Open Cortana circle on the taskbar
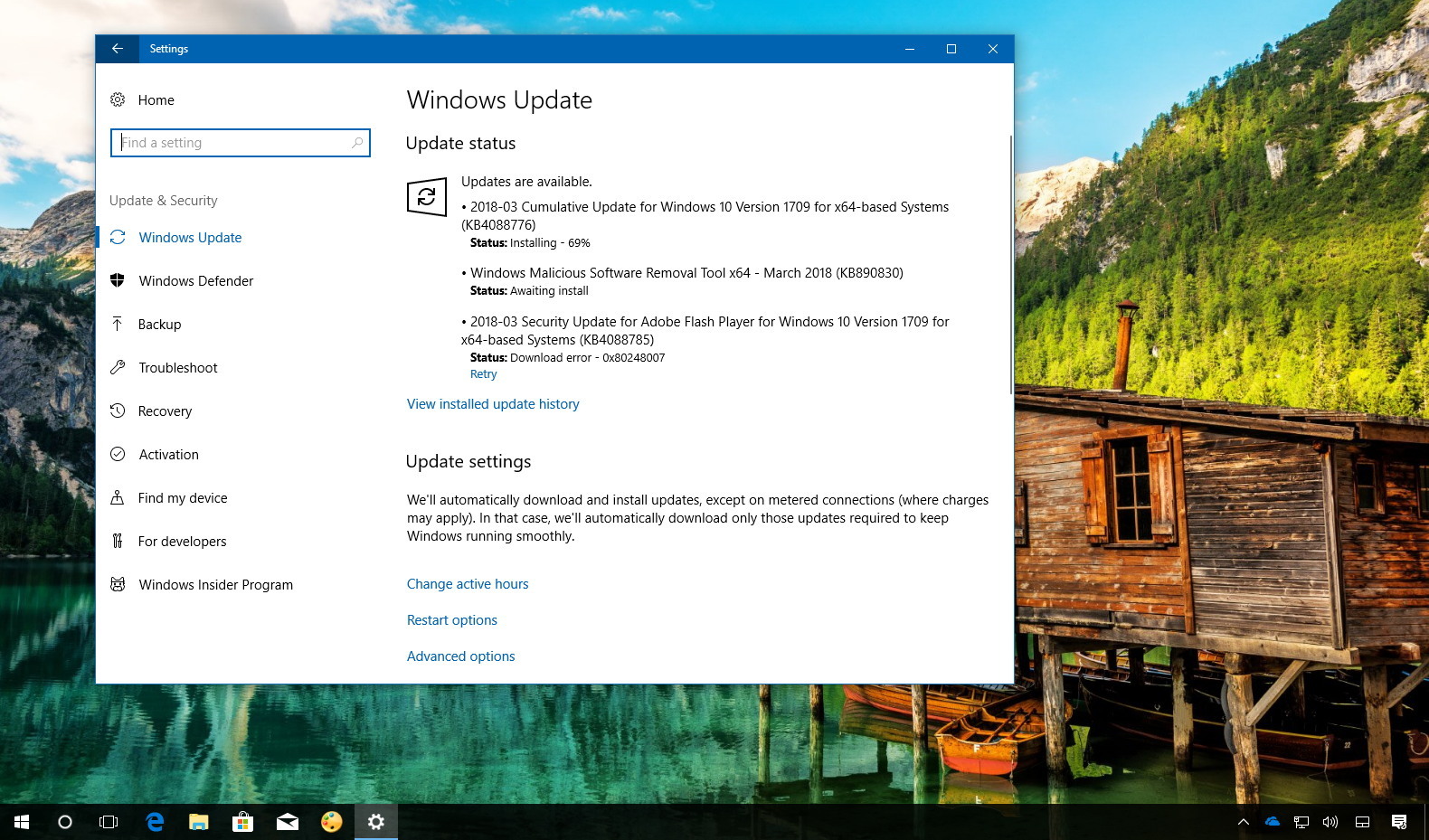Viewport: 1429px width, 840px height. click(65, 822)
